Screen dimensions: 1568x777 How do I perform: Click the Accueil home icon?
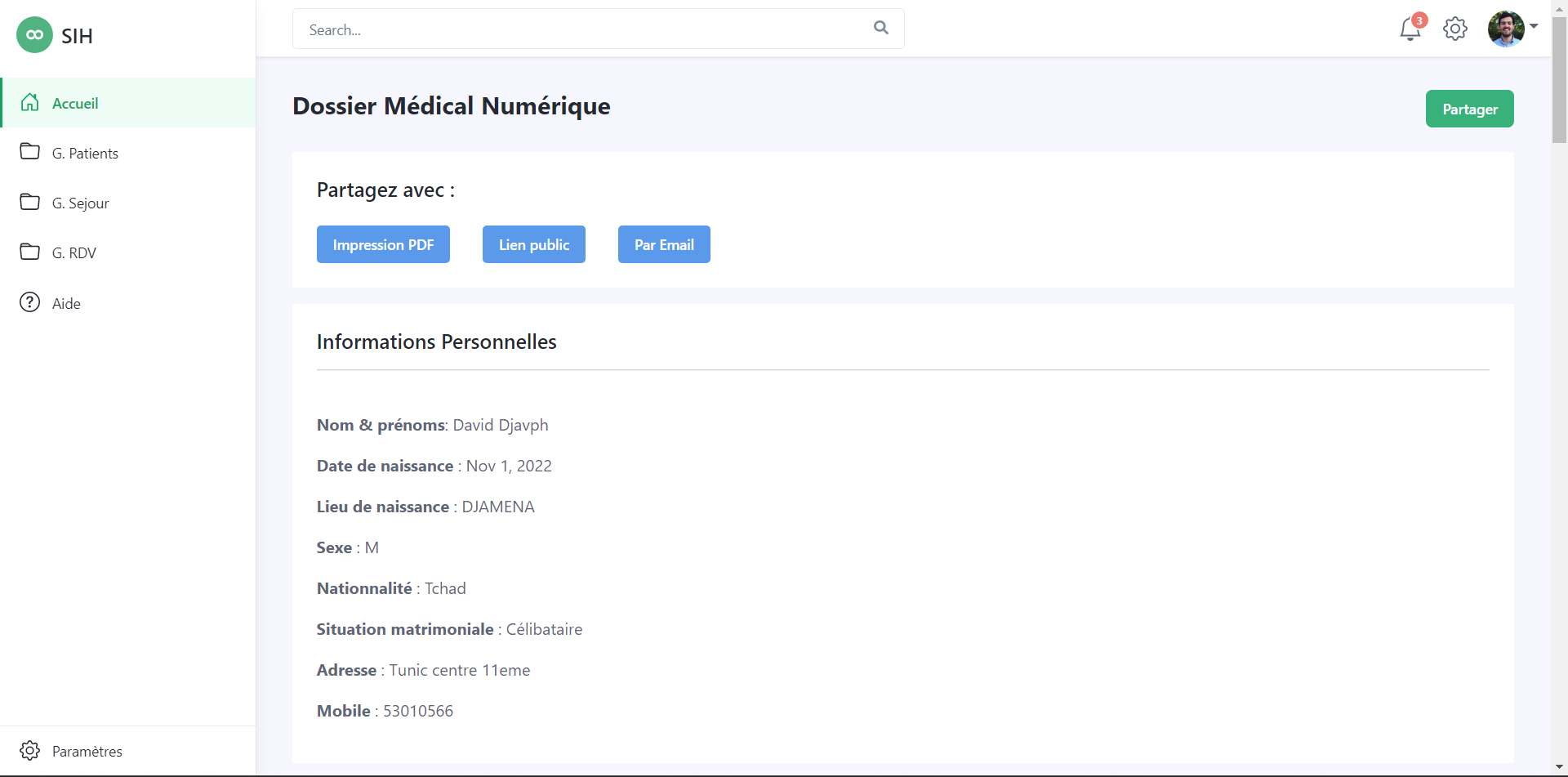click(30, 102)
